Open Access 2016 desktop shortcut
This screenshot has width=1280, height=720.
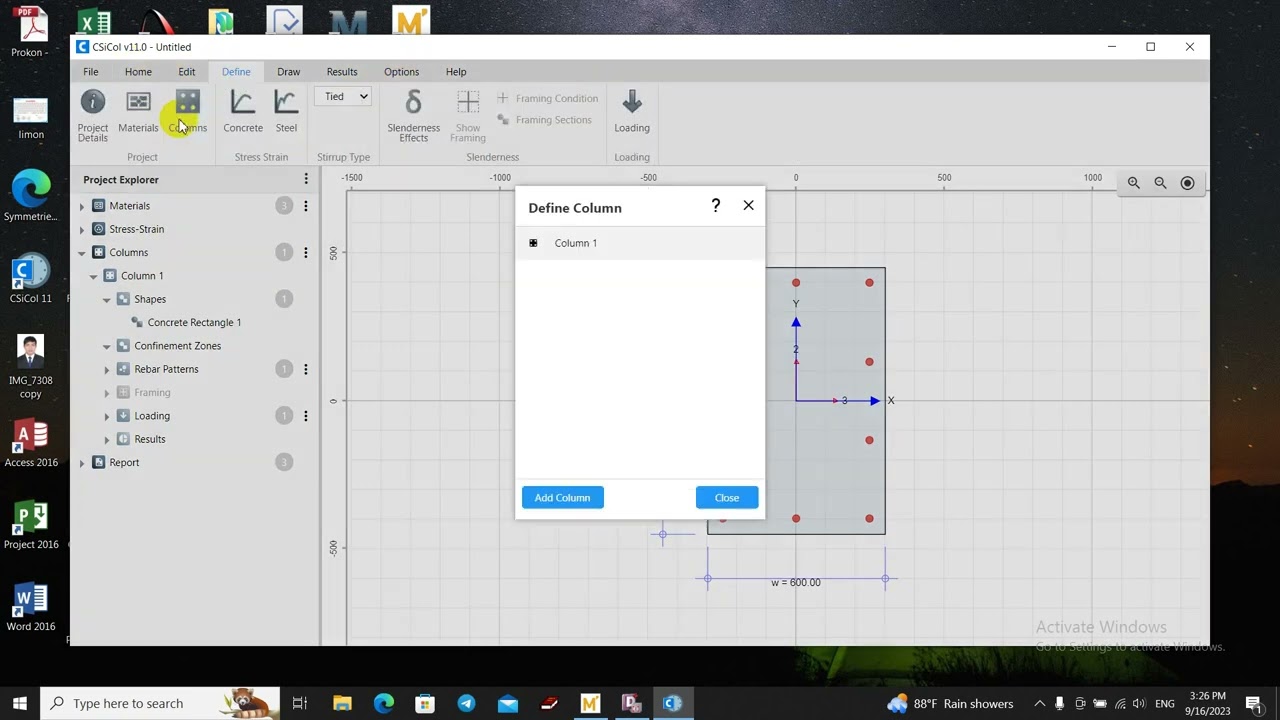coord(31,444)
